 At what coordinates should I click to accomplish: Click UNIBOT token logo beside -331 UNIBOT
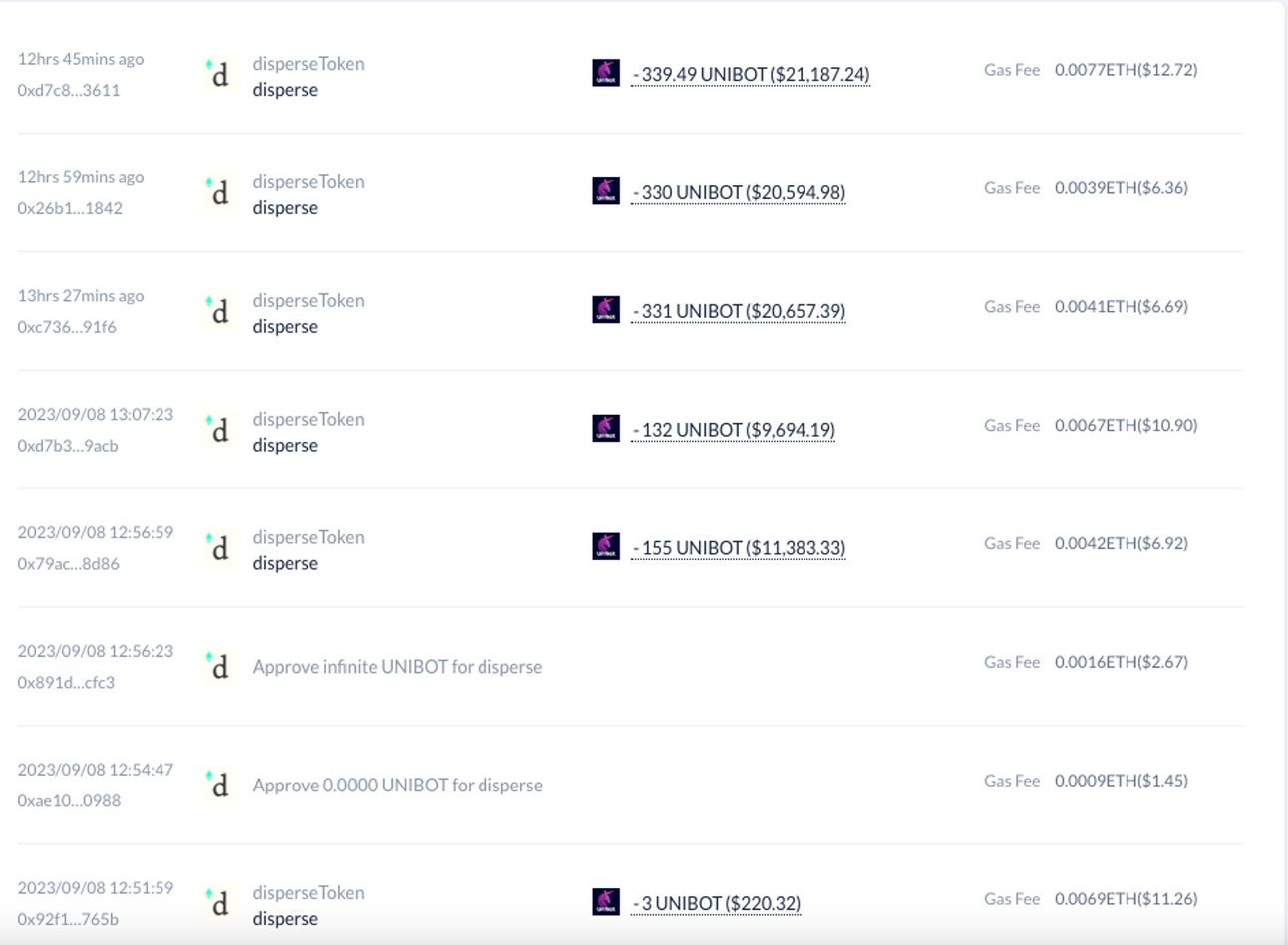tap(606, 310)
